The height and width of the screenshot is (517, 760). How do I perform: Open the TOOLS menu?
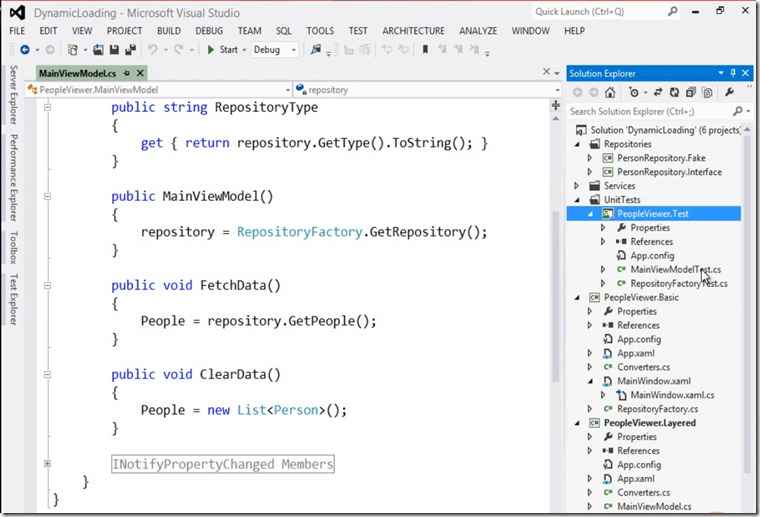point(320,31)
